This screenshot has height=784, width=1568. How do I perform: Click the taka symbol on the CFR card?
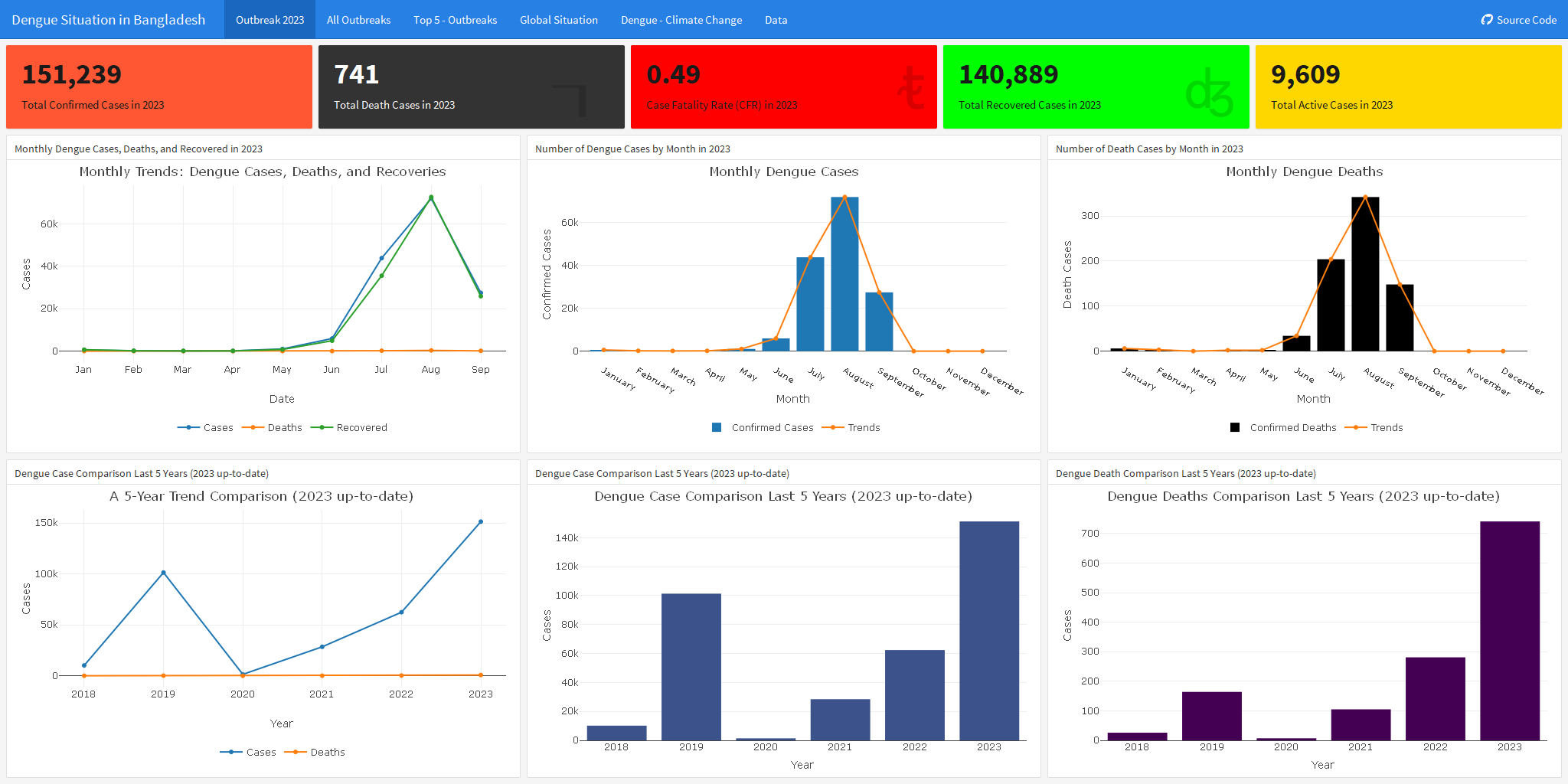(913, 86)
